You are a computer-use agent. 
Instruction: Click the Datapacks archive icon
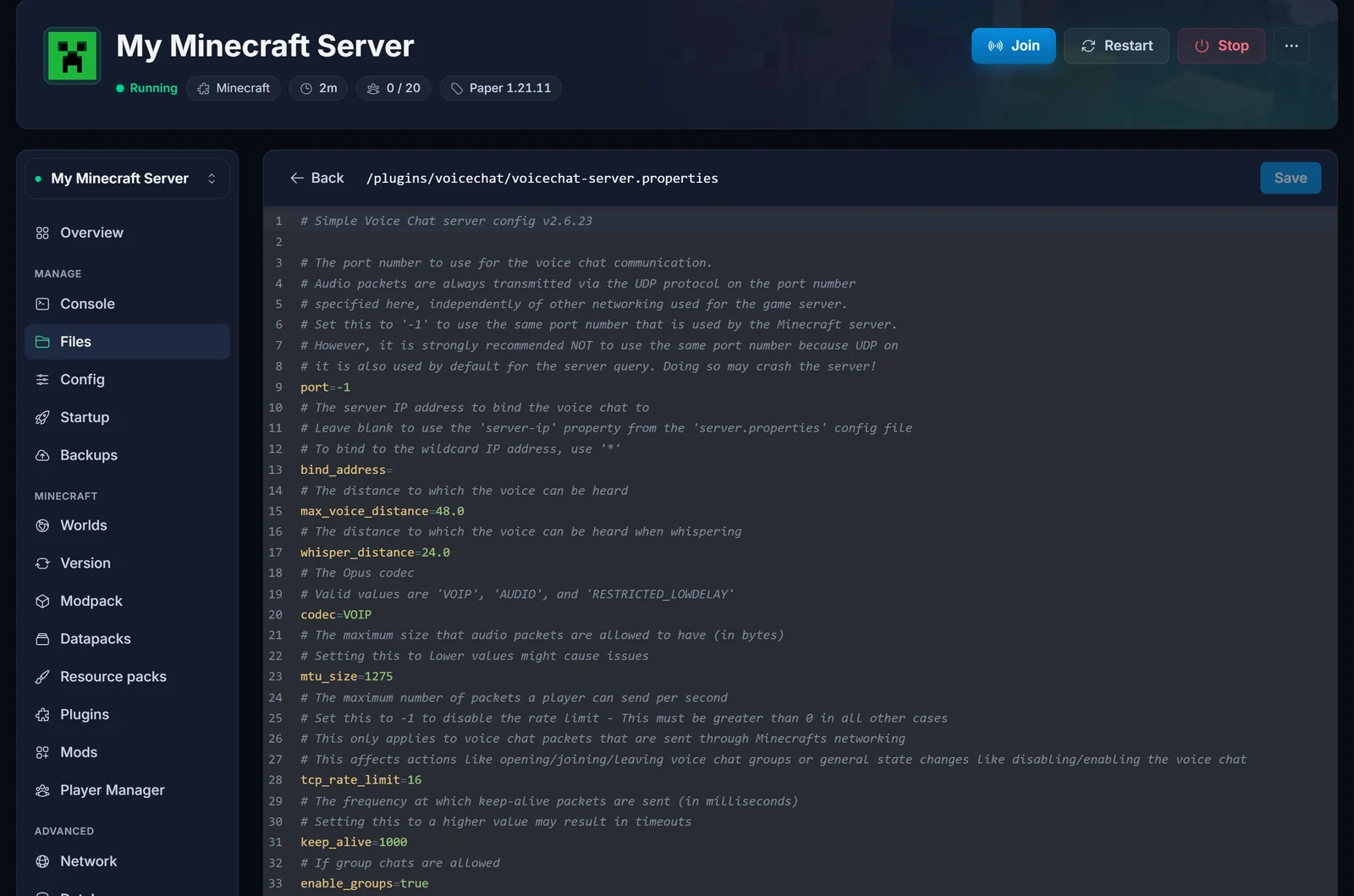(x=42, y=639)
